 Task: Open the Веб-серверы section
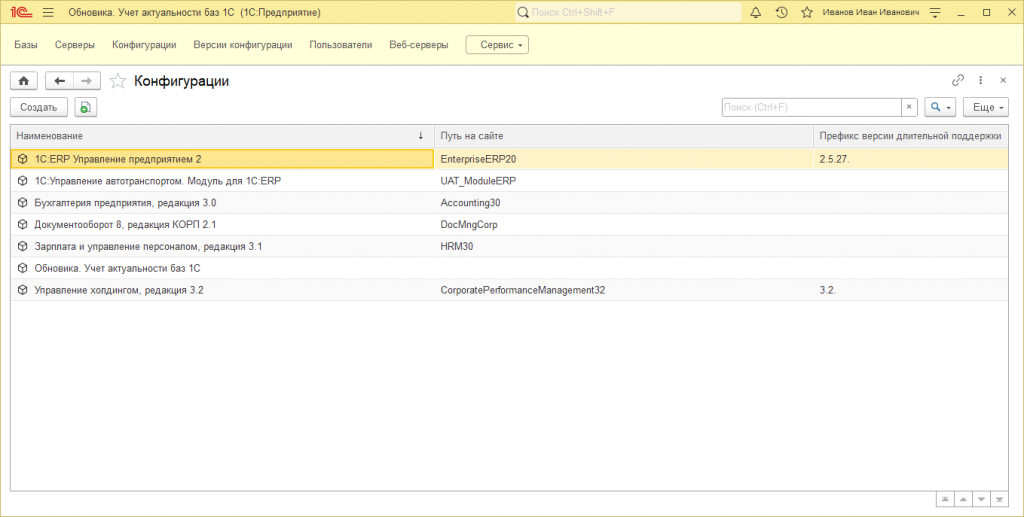point(419,45)
